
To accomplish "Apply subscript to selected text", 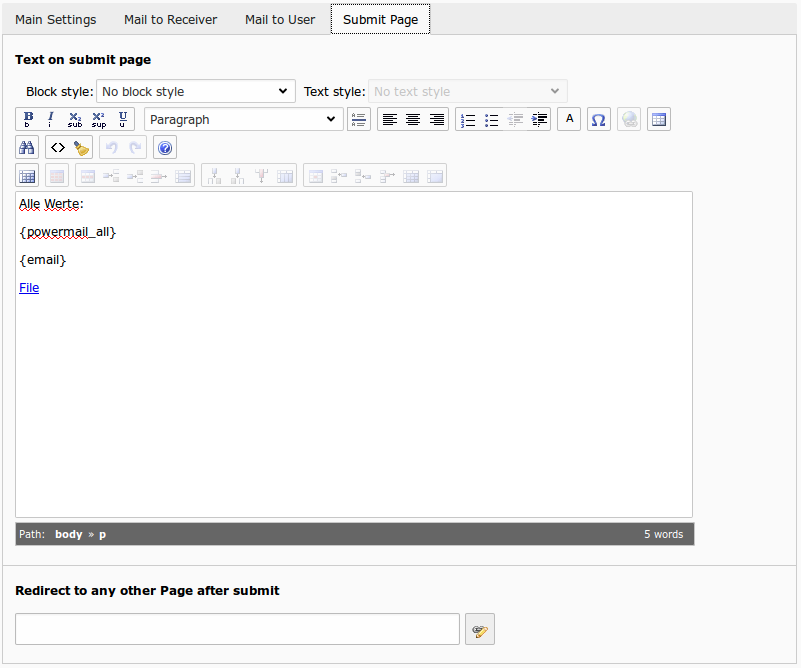I will 75,120.
